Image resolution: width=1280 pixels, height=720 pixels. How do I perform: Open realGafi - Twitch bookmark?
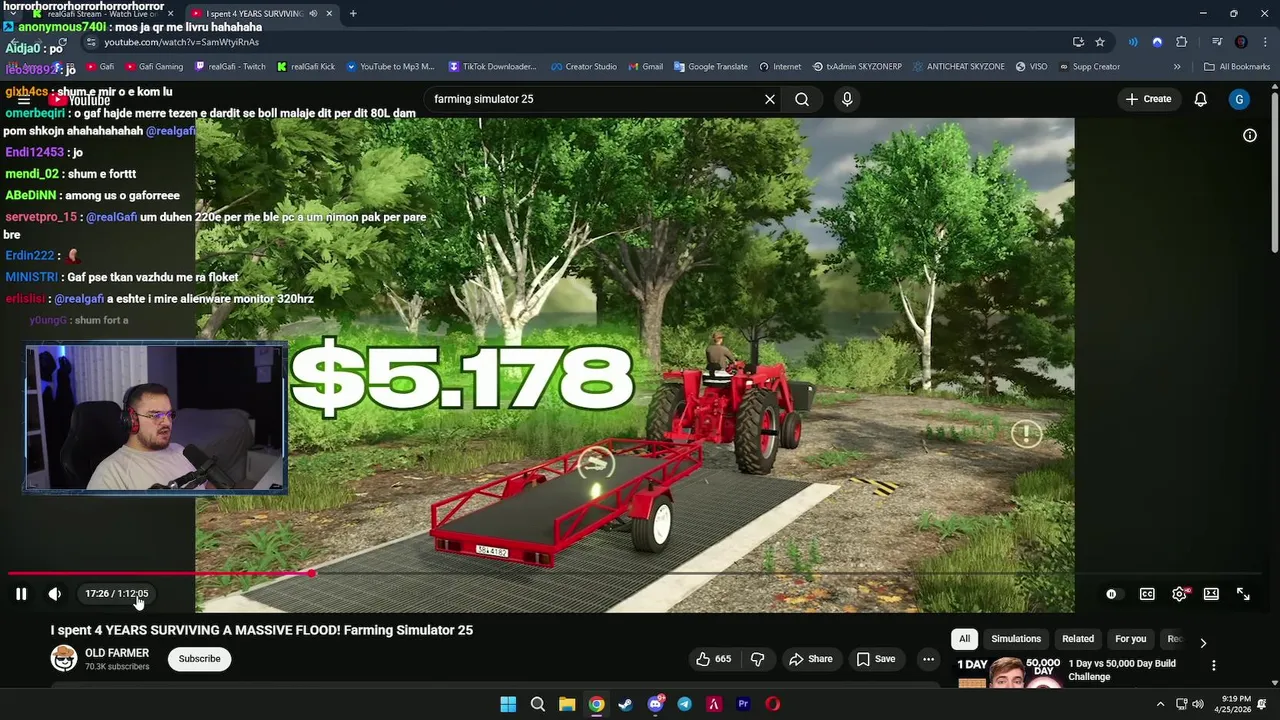[x=230, y=67]
